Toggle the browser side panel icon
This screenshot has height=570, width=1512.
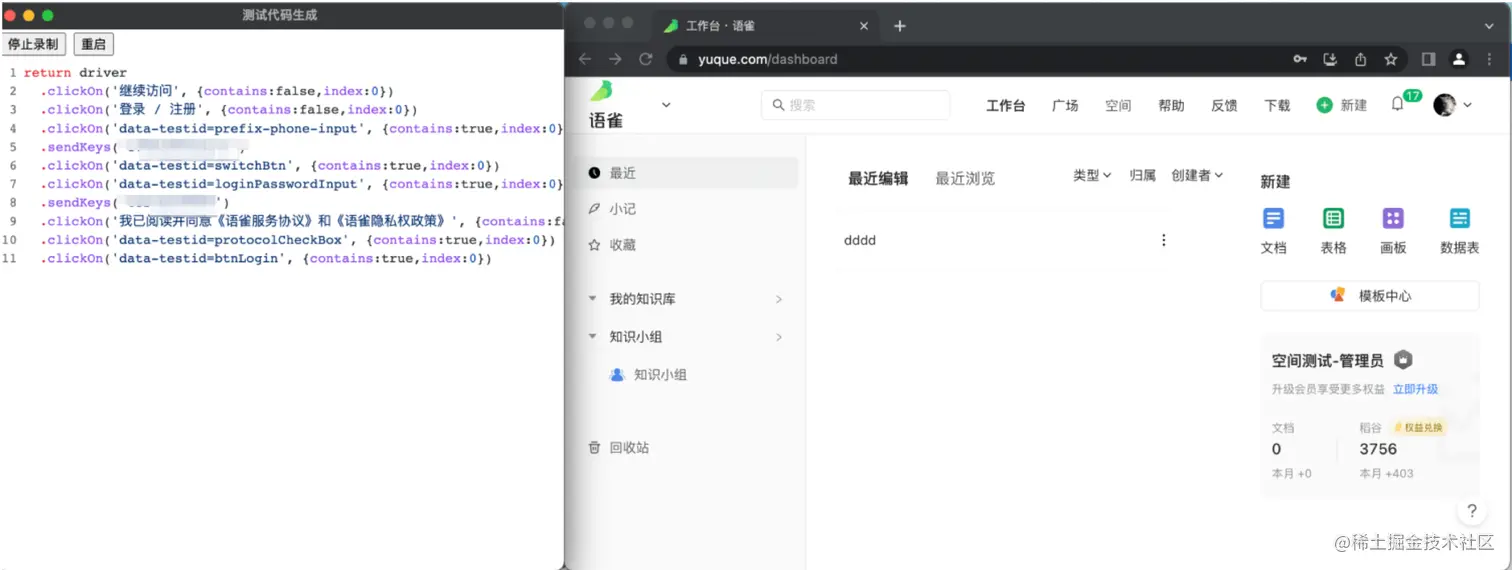coord(1428,59)
